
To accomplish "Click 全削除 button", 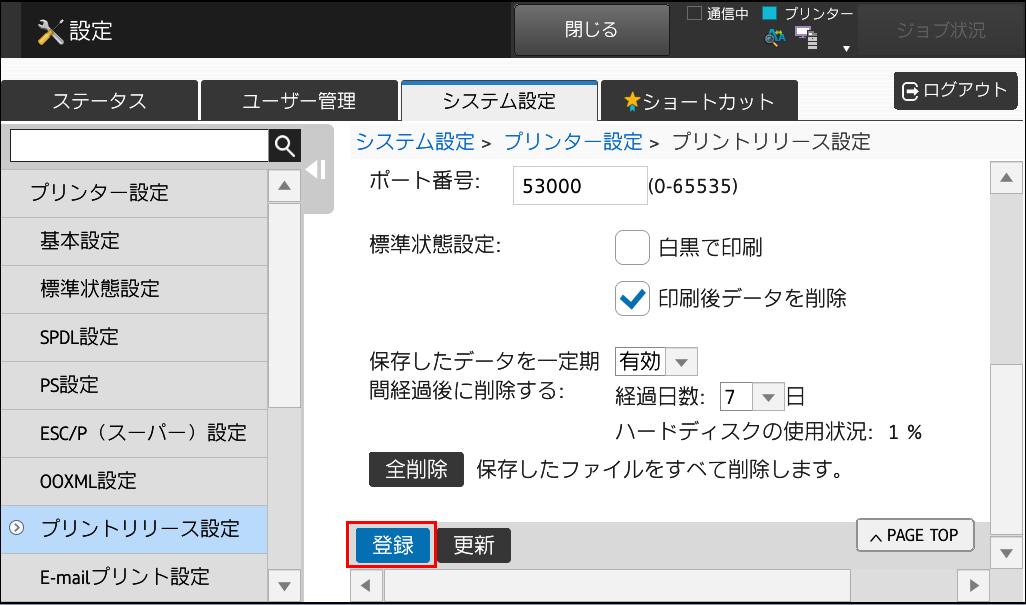I will click(416, 470).
